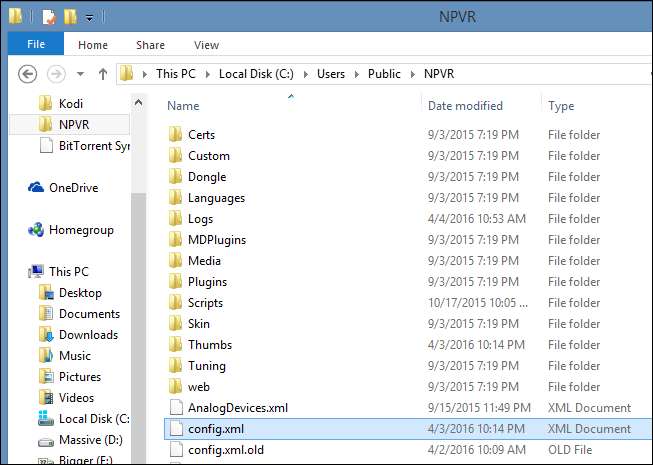Click the 'Languages' folder name
653x465 pixels.
click(217, 198)
